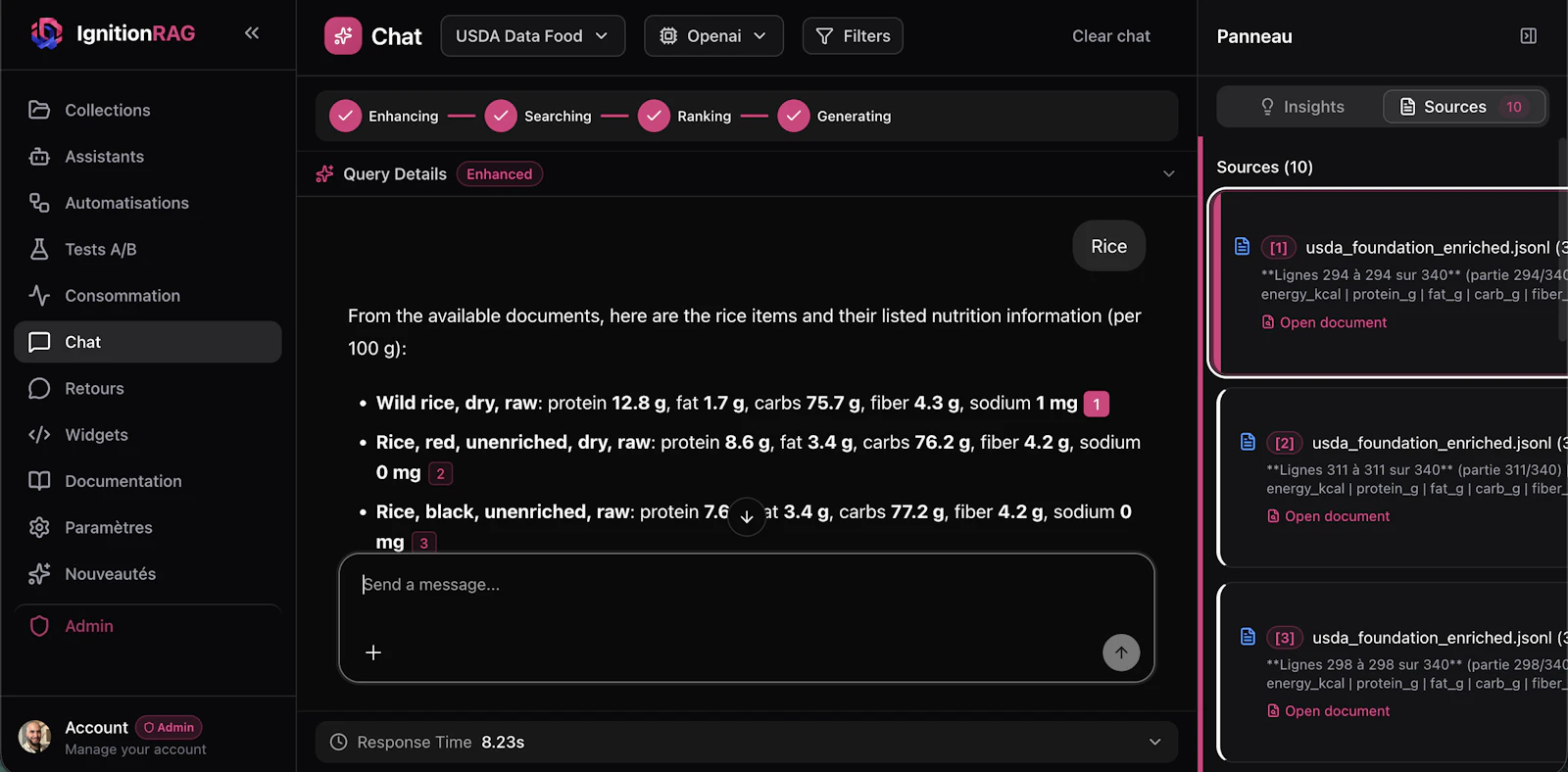Viewport: 1568px width, 772px height.
Task: Click the plus attachment icon
Action: coord(373,652)
